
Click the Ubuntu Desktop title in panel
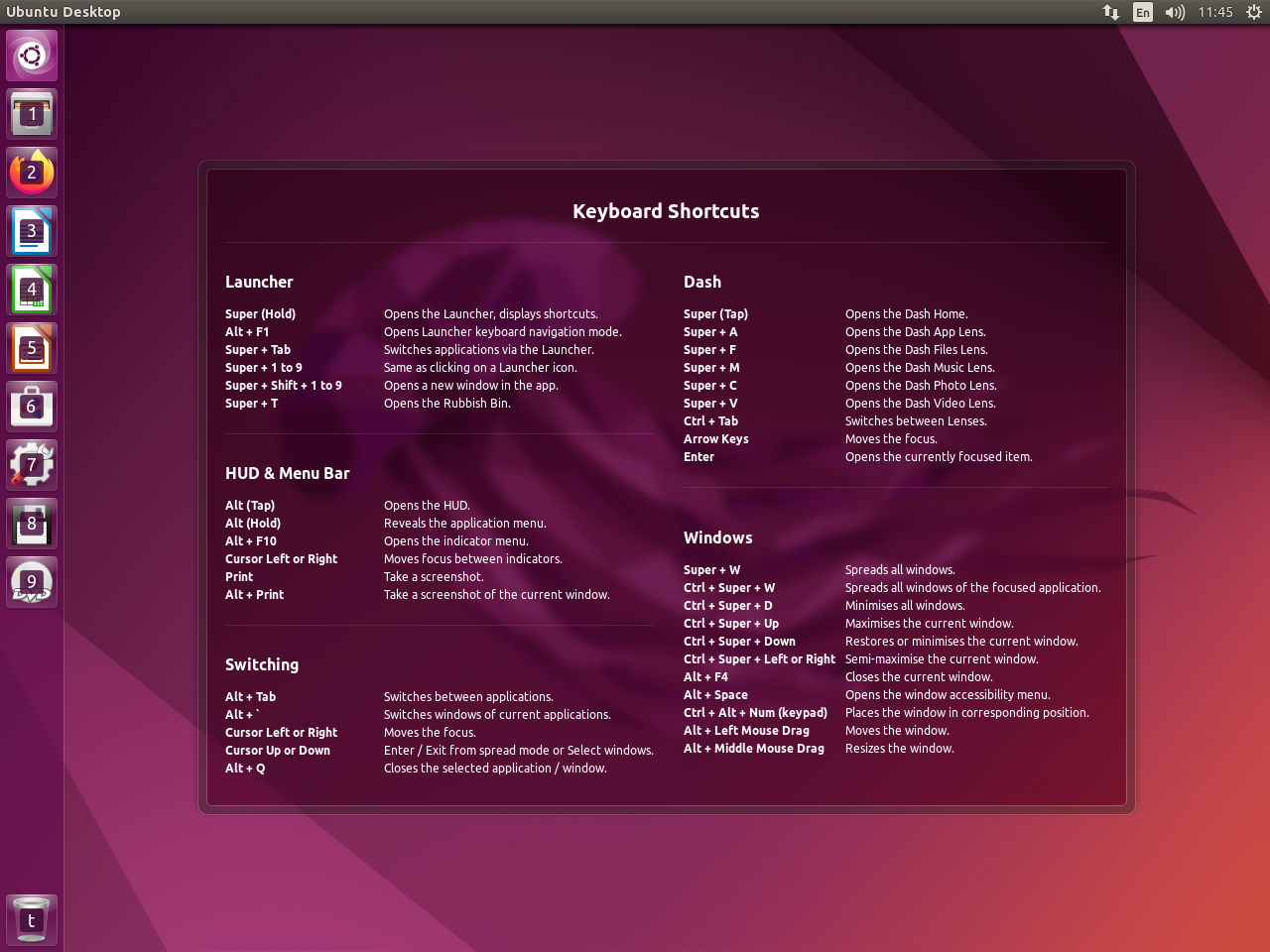point(63,12)
